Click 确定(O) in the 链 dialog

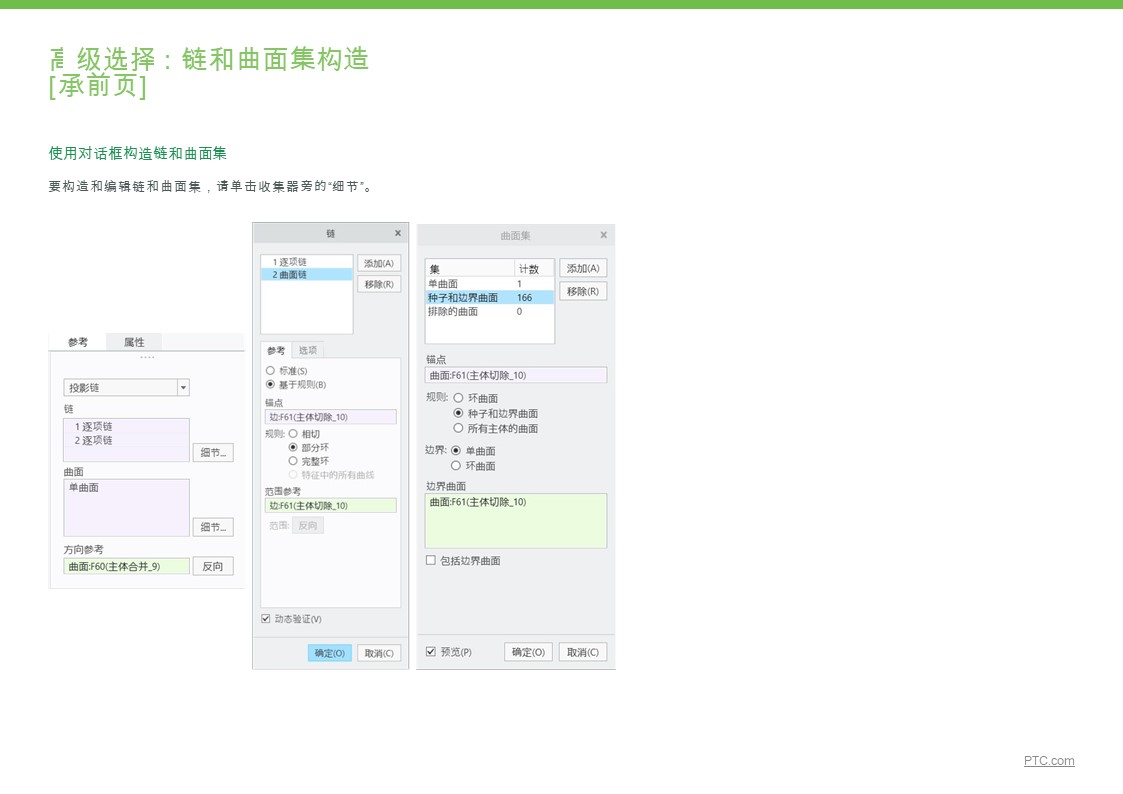coord(329,653)
